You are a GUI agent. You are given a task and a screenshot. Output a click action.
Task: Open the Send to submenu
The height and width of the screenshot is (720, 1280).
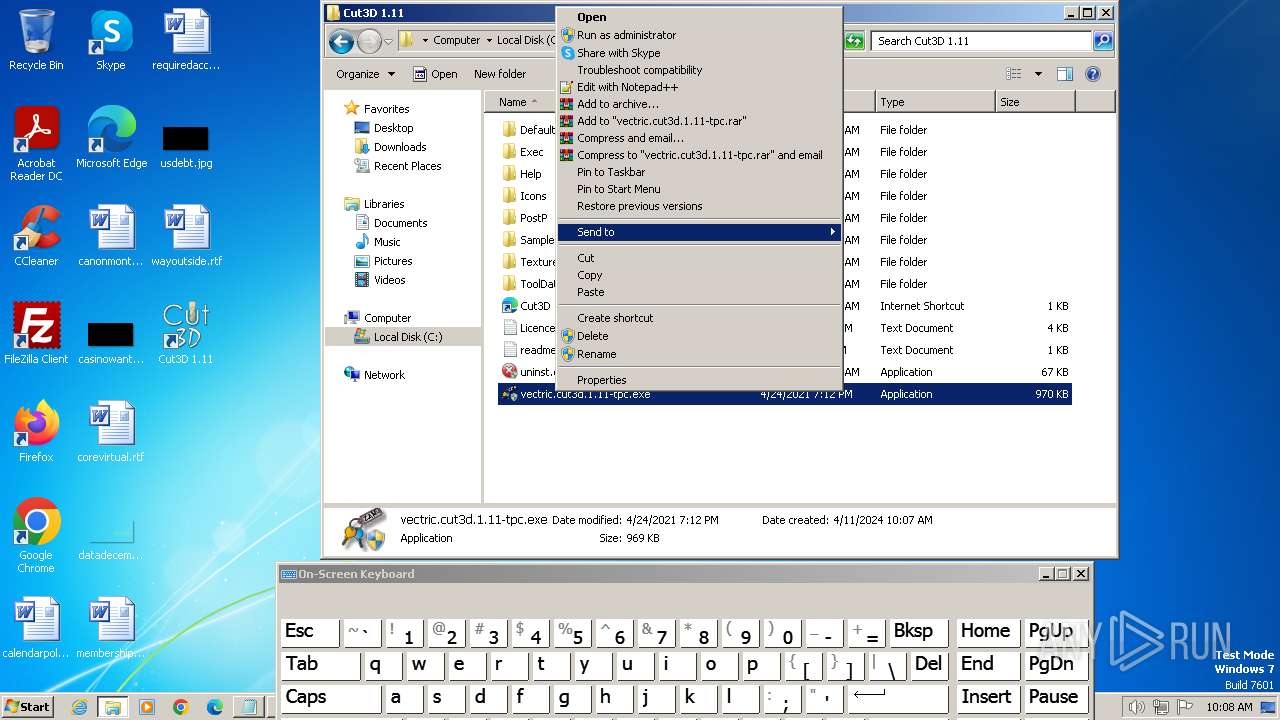pyautogui.click(x=700, y=232)
